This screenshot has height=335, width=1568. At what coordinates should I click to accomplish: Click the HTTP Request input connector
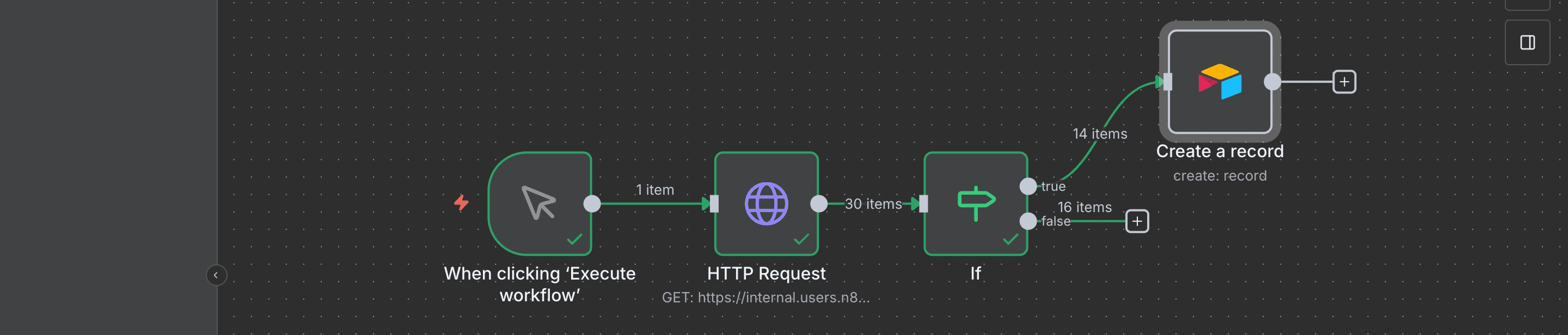pos(714,204)
